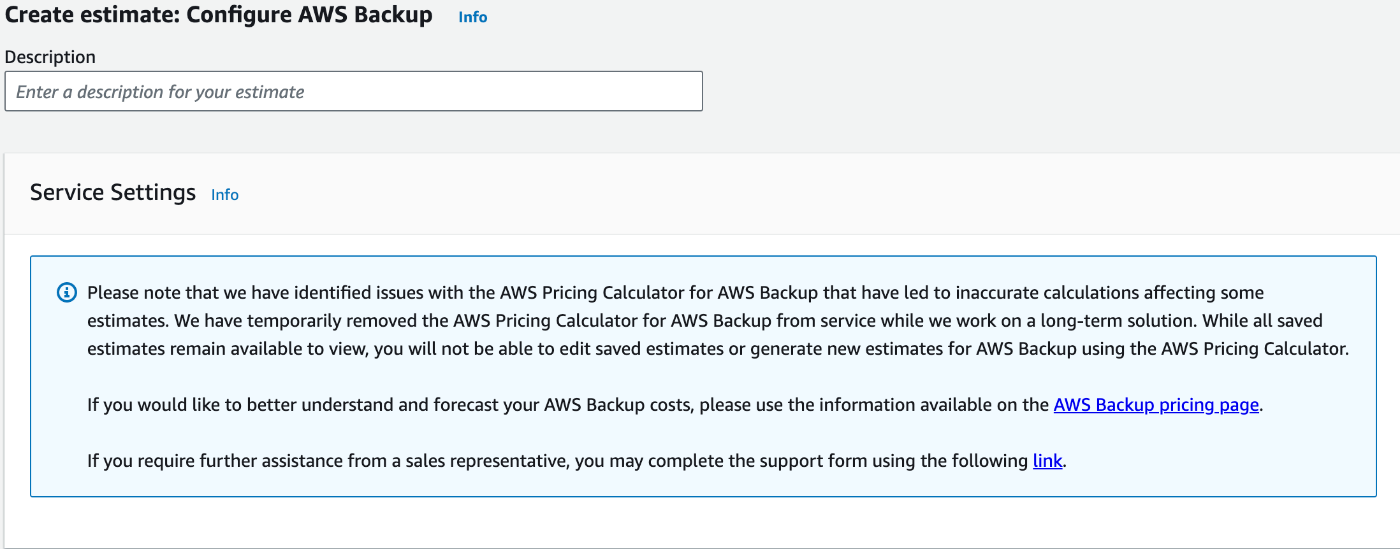1400x549 pixels.
Task: Open the AWS Backup pricing page link
Action: click(x=1156, y=405)
